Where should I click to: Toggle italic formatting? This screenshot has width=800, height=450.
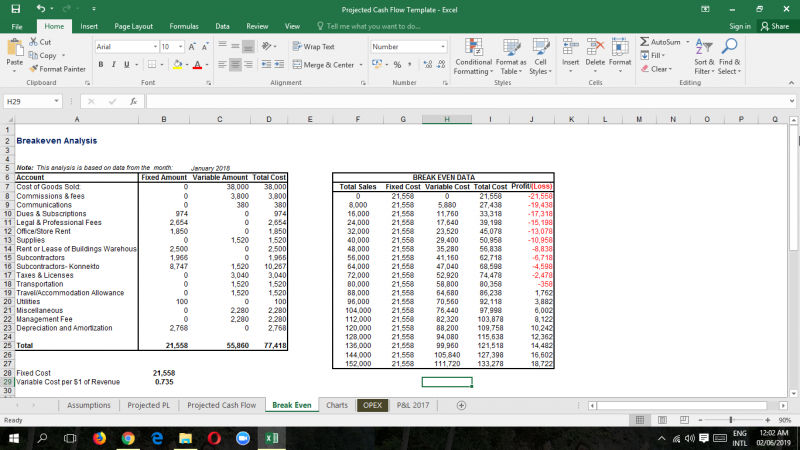pyautogui.click(x=114, y=65)
